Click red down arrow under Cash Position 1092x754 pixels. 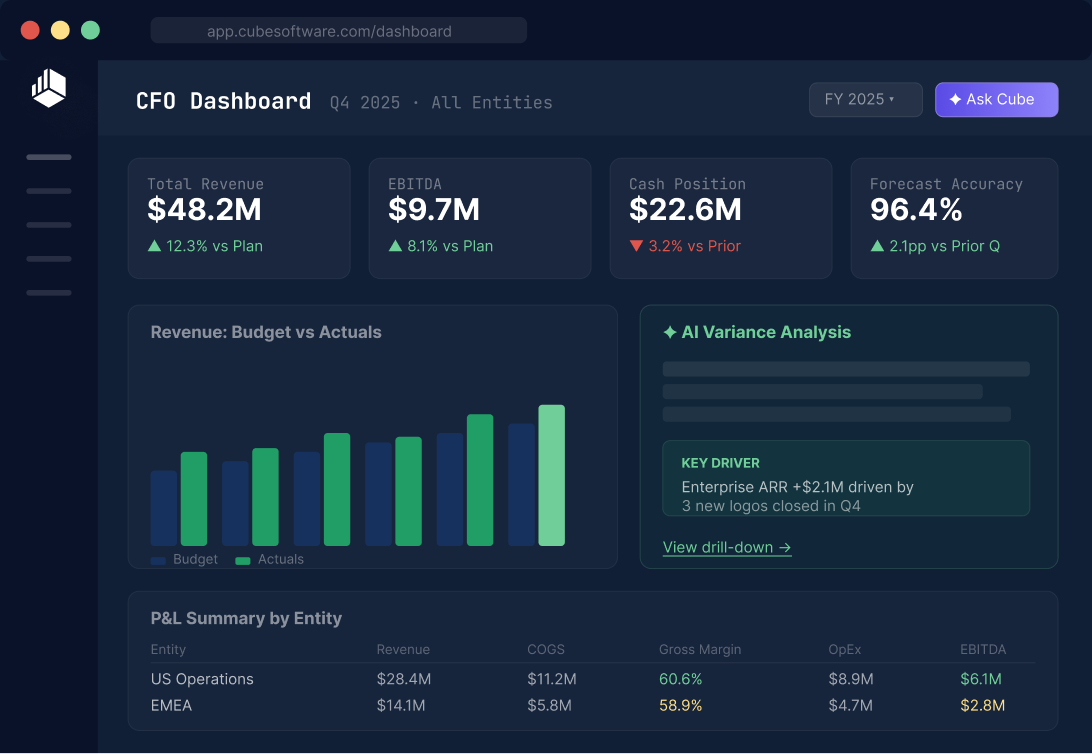[x=636, y=246]
